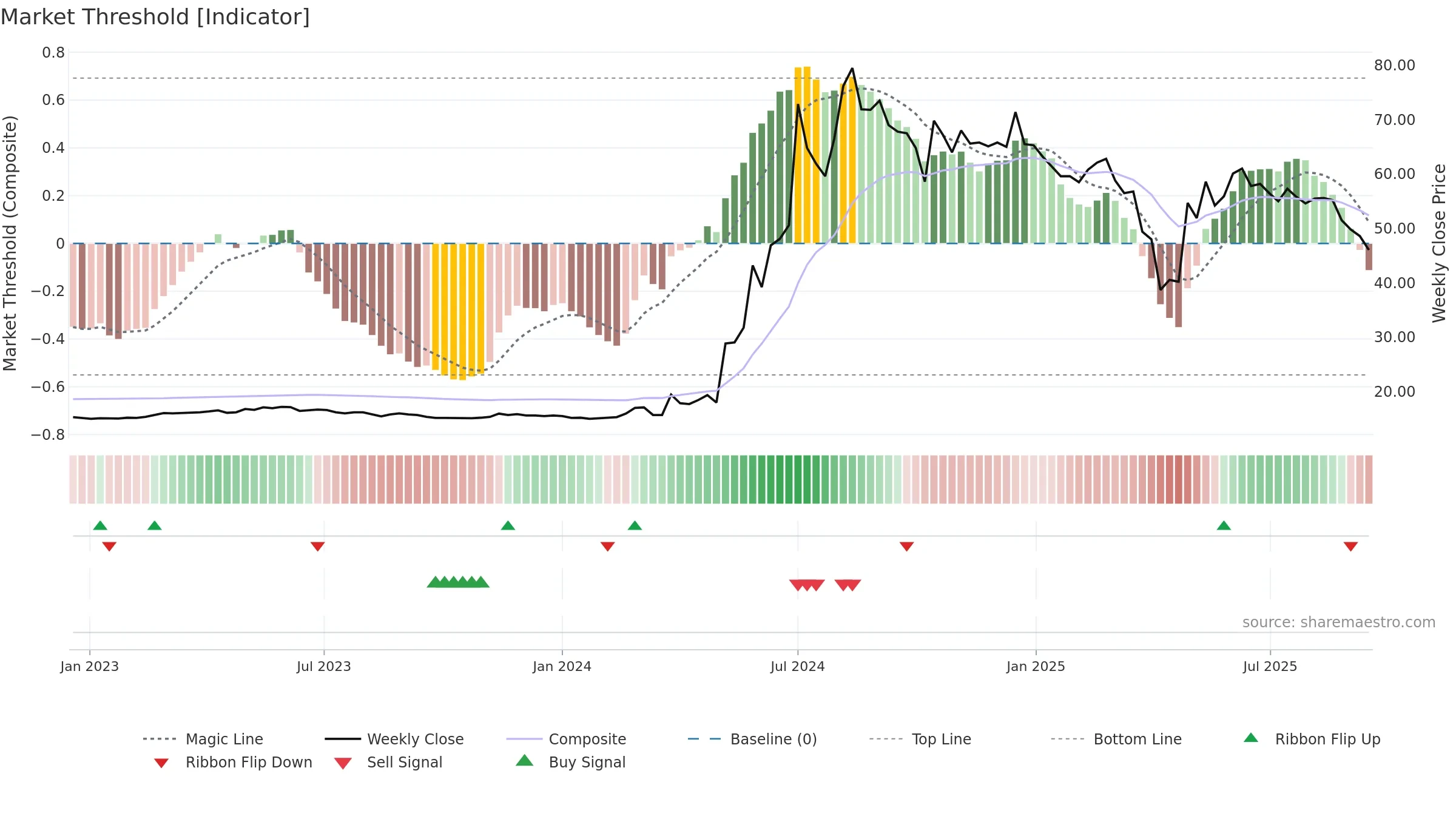Click the lowest yellow bar in October 2023
1456x819 pixels.
(462, 312)
